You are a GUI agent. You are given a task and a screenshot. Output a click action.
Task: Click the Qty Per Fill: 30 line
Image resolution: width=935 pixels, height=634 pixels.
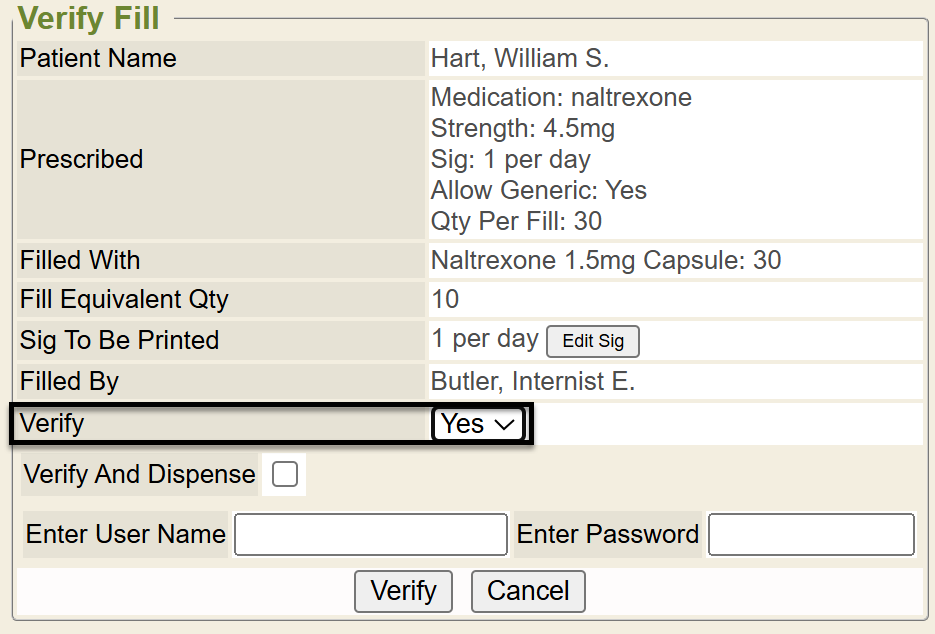[516, 221]
